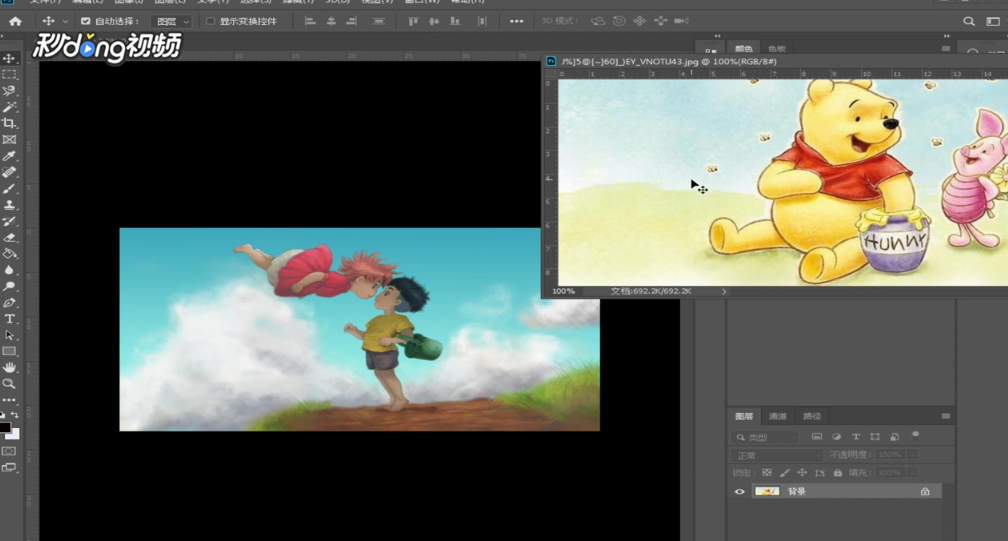Open the search magnifier icon
Viewport: 1008px width, 541px height.
pos(969,21)
